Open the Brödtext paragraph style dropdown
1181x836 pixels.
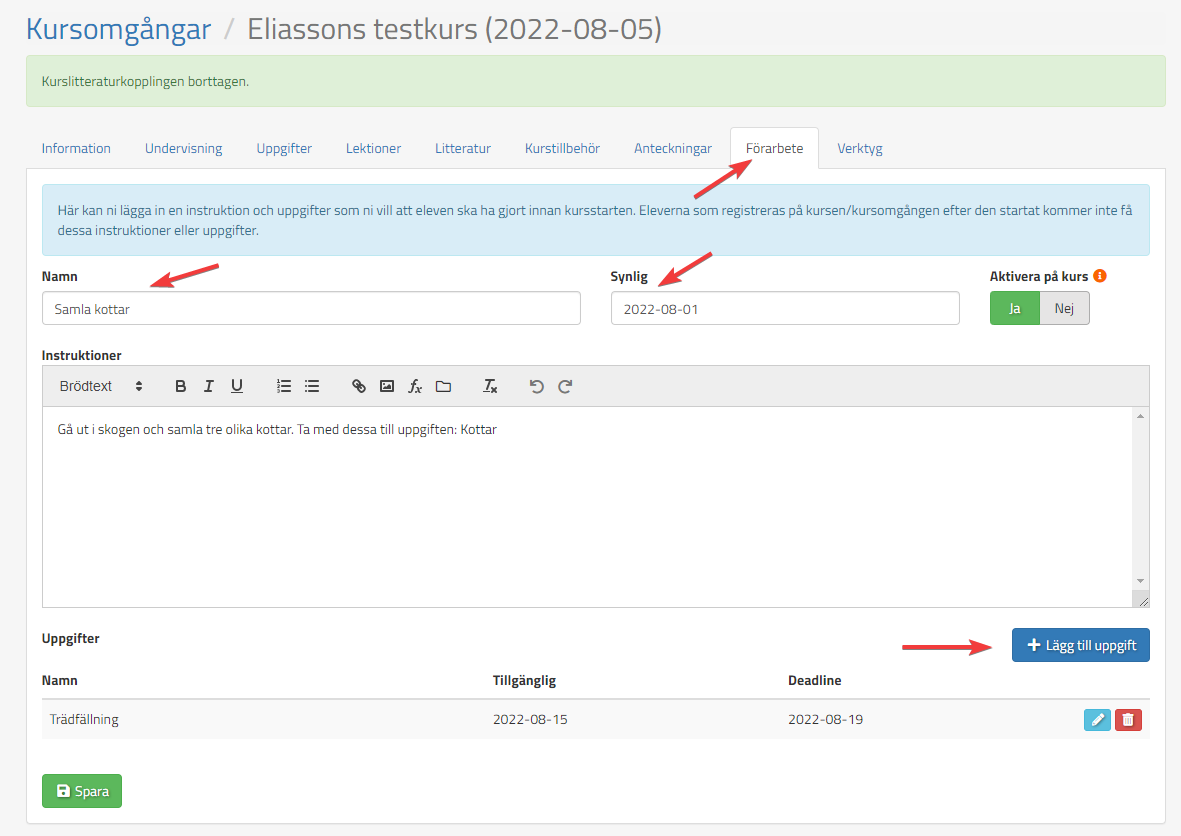(x=100, y=386)
